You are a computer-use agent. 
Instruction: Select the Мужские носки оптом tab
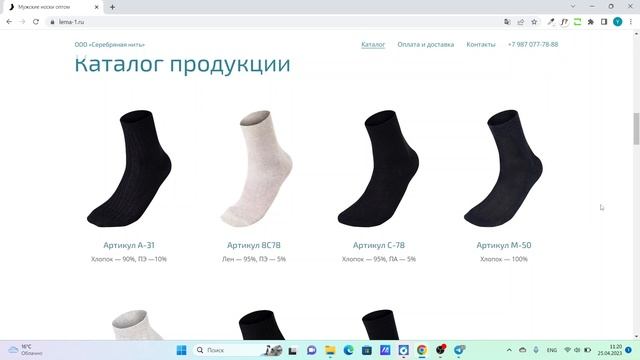point(53,7)
